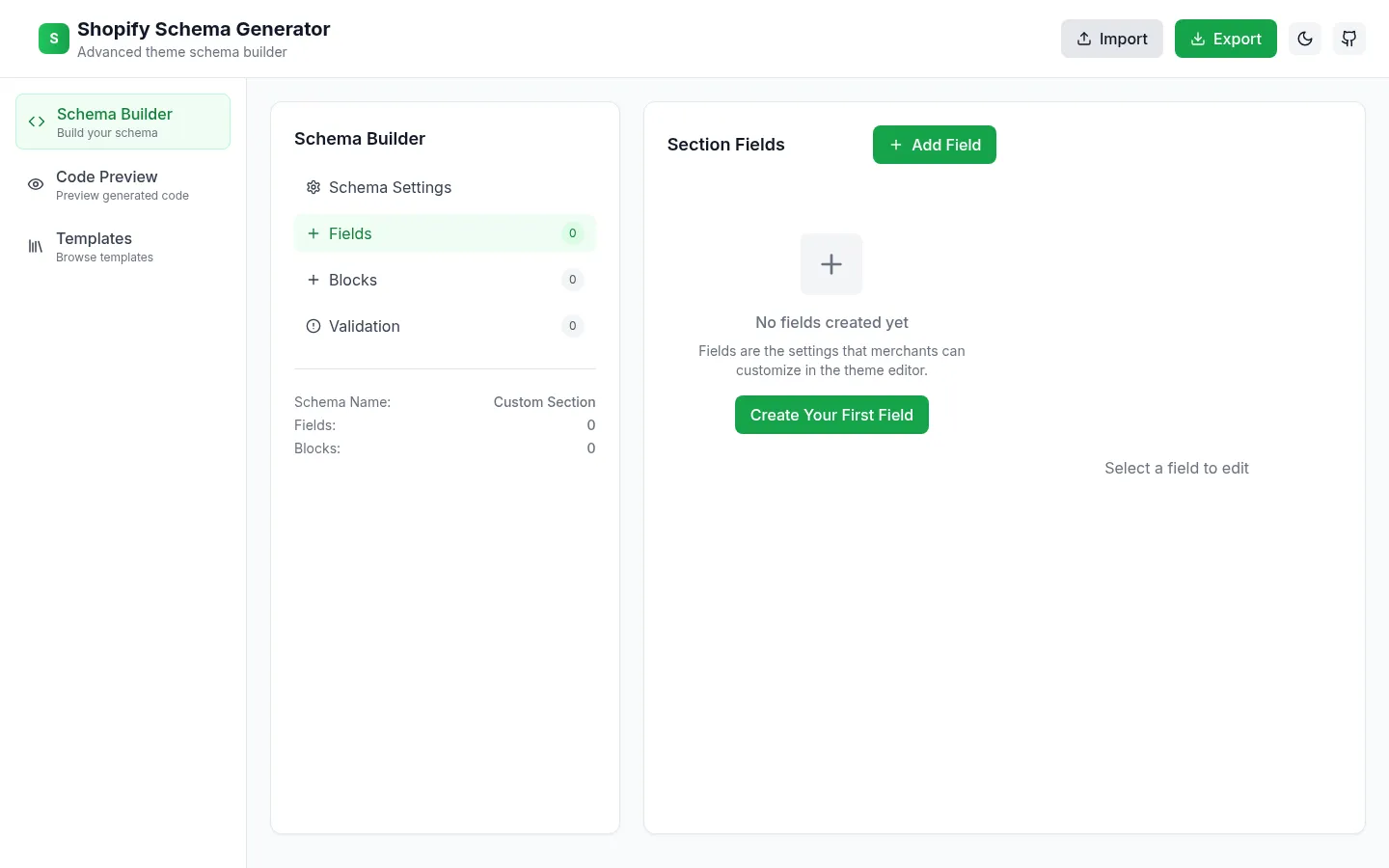Screen dimensions: 1389x868
Task: Click the Import button
Action: (x=1112, y=39)
